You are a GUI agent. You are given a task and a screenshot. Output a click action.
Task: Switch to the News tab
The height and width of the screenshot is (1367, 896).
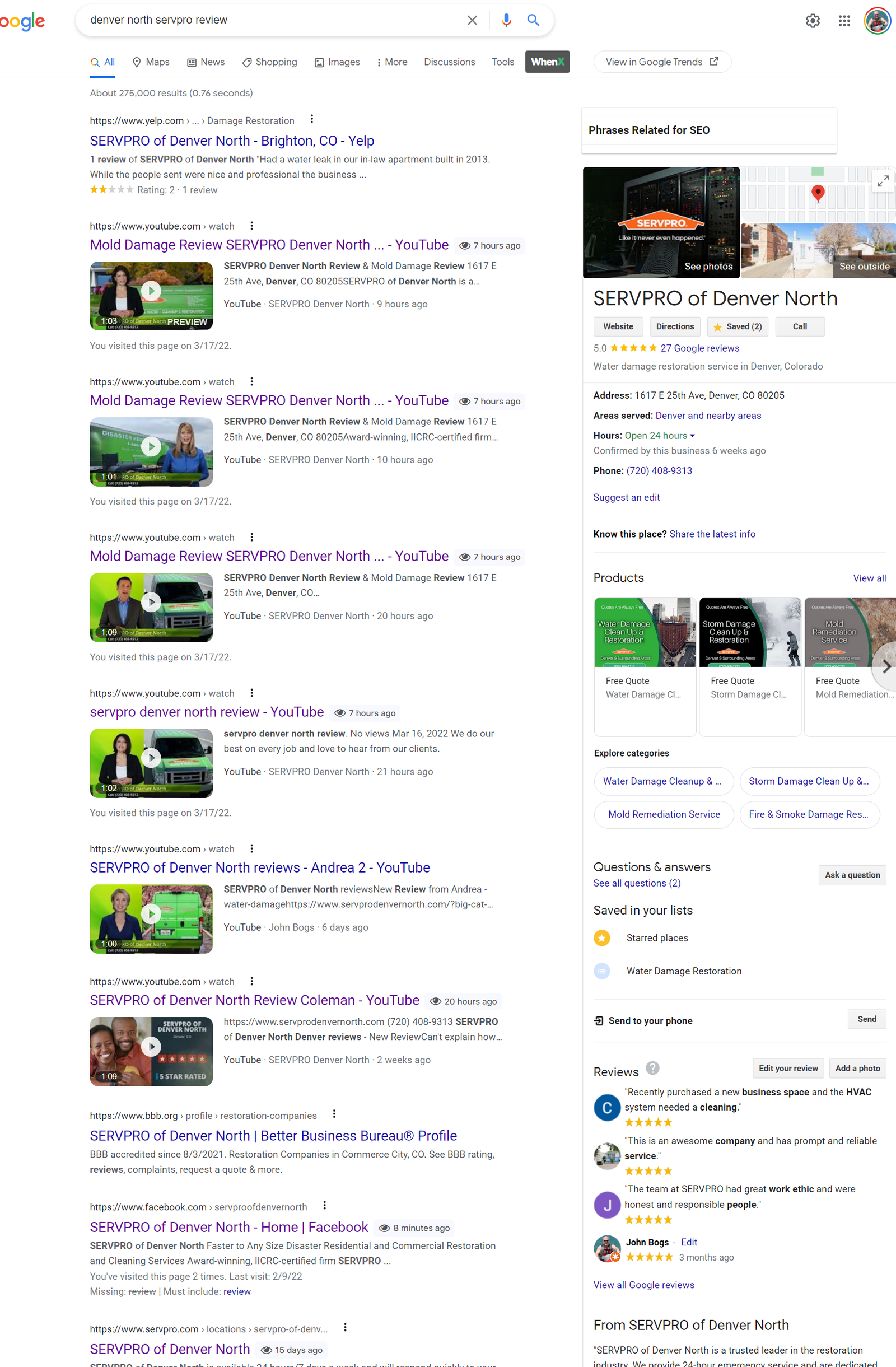point(206,62)
